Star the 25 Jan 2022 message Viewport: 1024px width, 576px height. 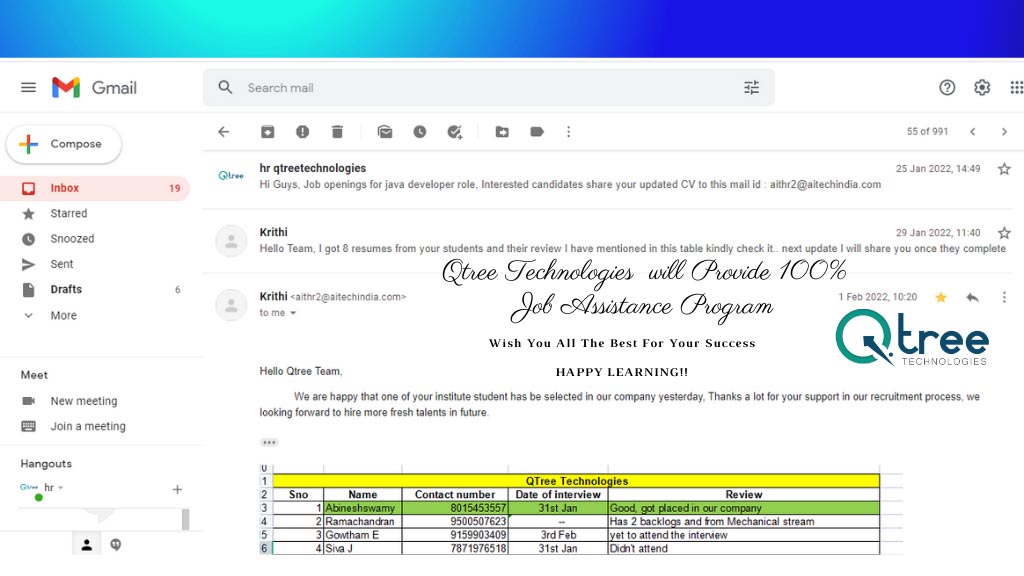coord(1004,169)
